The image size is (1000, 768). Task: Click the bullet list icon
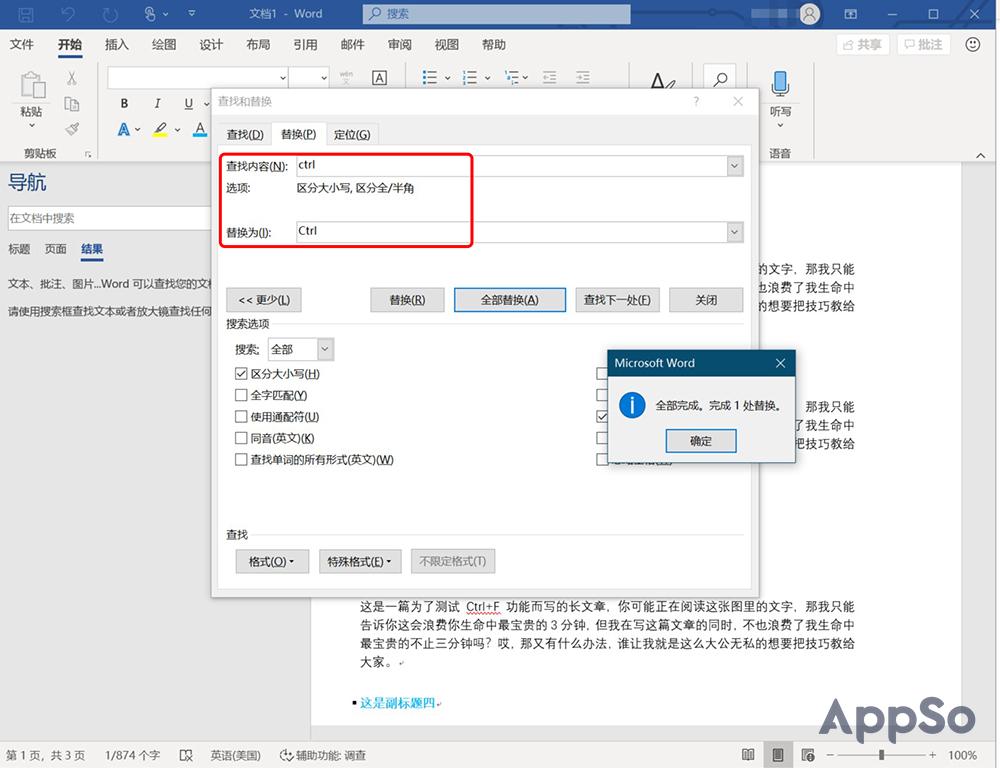coord(429,78)
